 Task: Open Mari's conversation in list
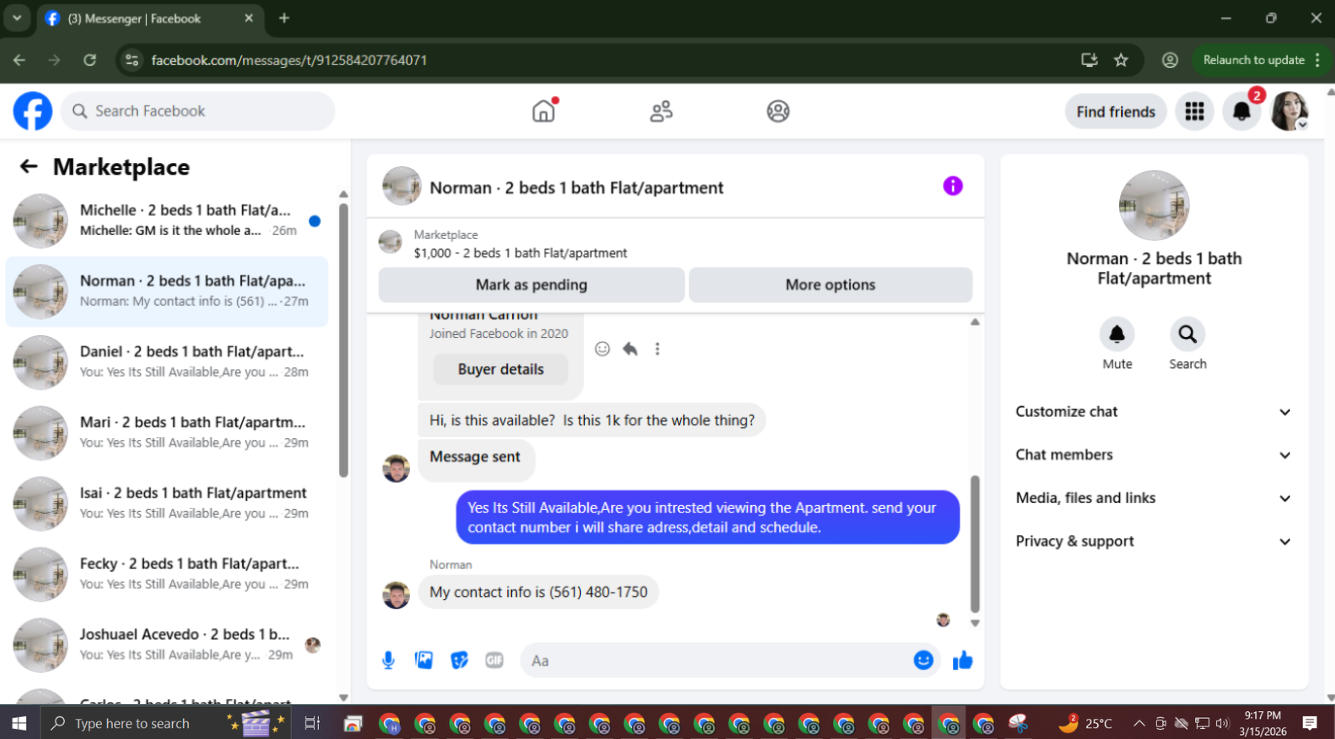click(x=167, y=433)
